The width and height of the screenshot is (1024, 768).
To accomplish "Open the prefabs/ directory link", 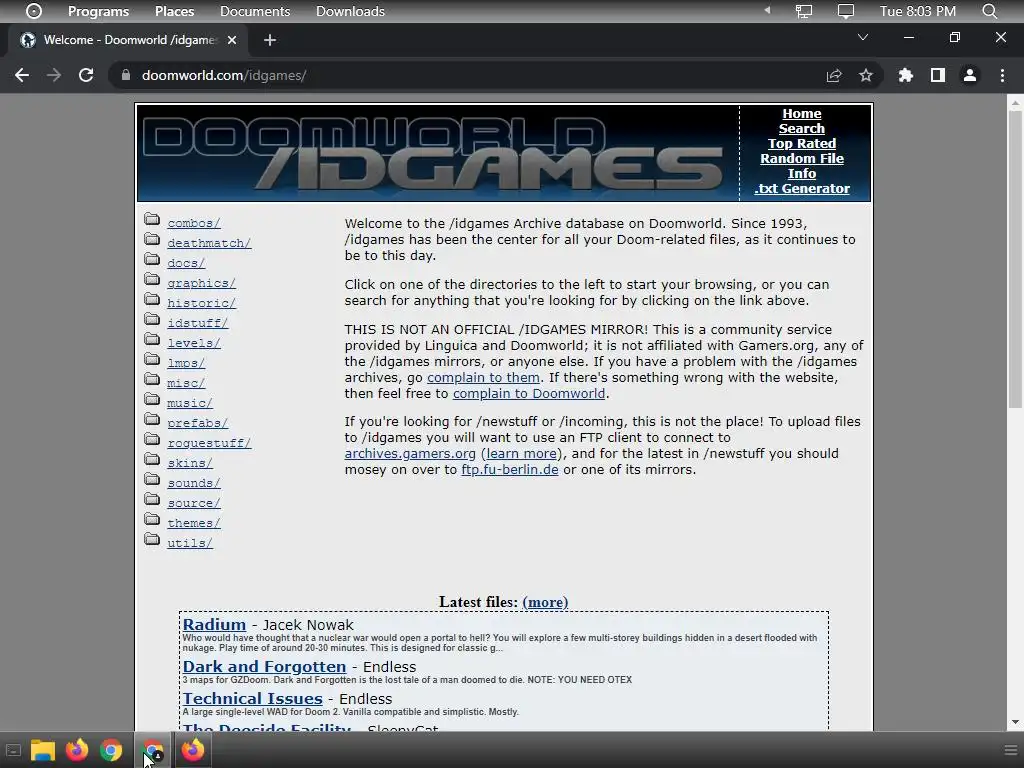I will click(197, 423).
